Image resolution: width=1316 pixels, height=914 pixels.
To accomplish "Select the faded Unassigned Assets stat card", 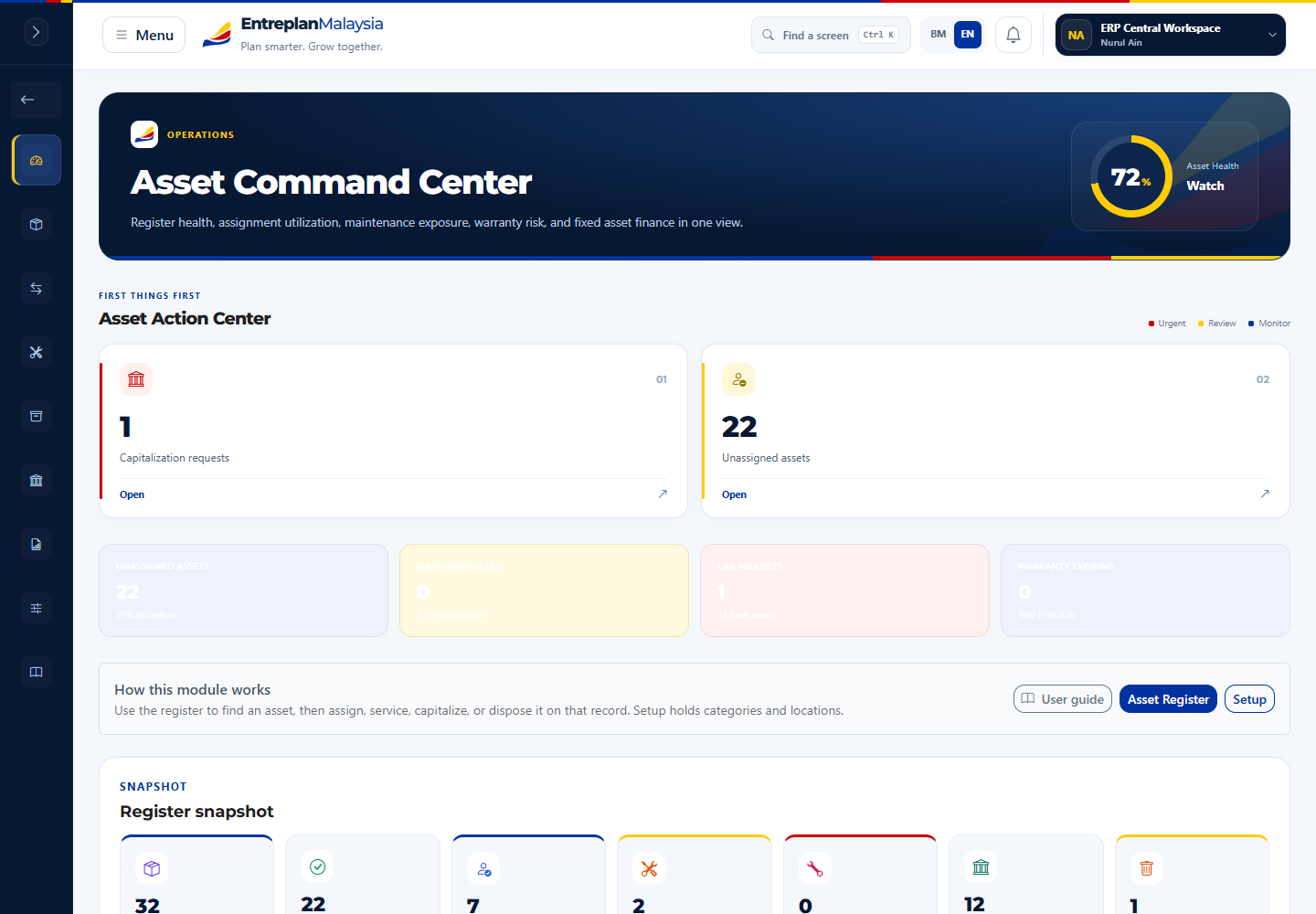I will [243, 590].
